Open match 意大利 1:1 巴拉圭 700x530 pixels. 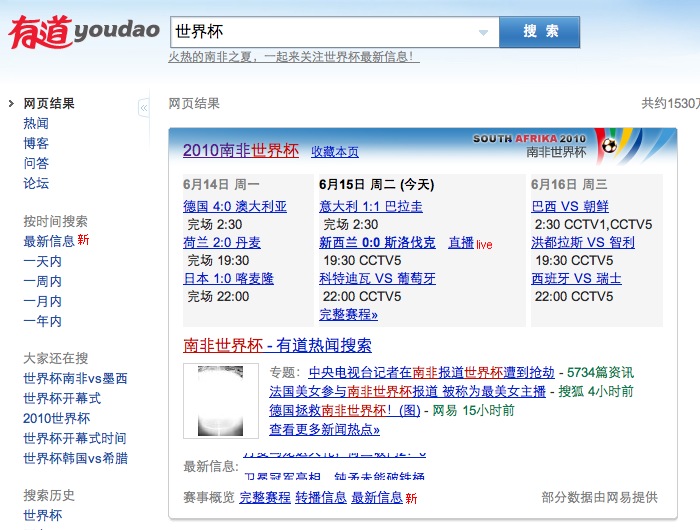[371, 206]
